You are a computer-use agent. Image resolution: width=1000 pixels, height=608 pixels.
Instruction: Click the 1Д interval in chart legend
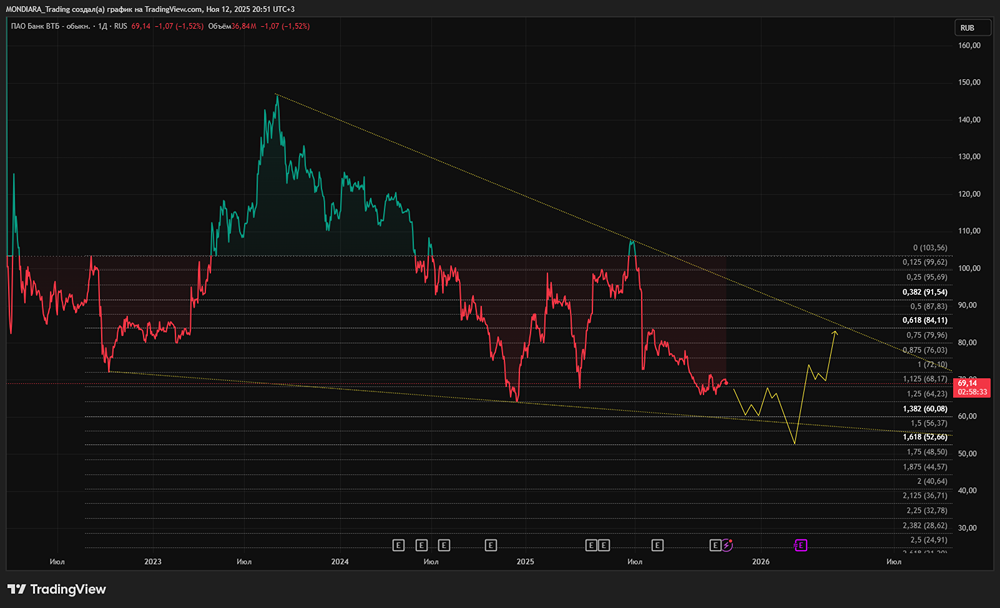pos(102,26)
